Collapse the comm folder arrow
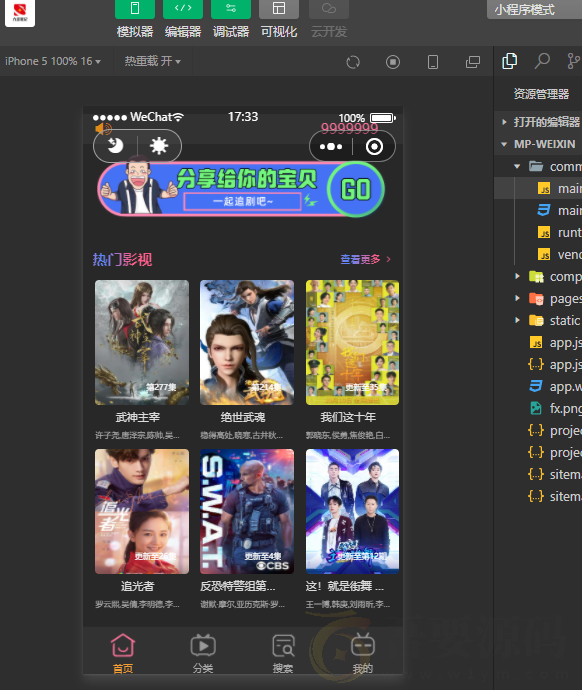The height and width of the screenshot is (690, 582). (517, 166)
